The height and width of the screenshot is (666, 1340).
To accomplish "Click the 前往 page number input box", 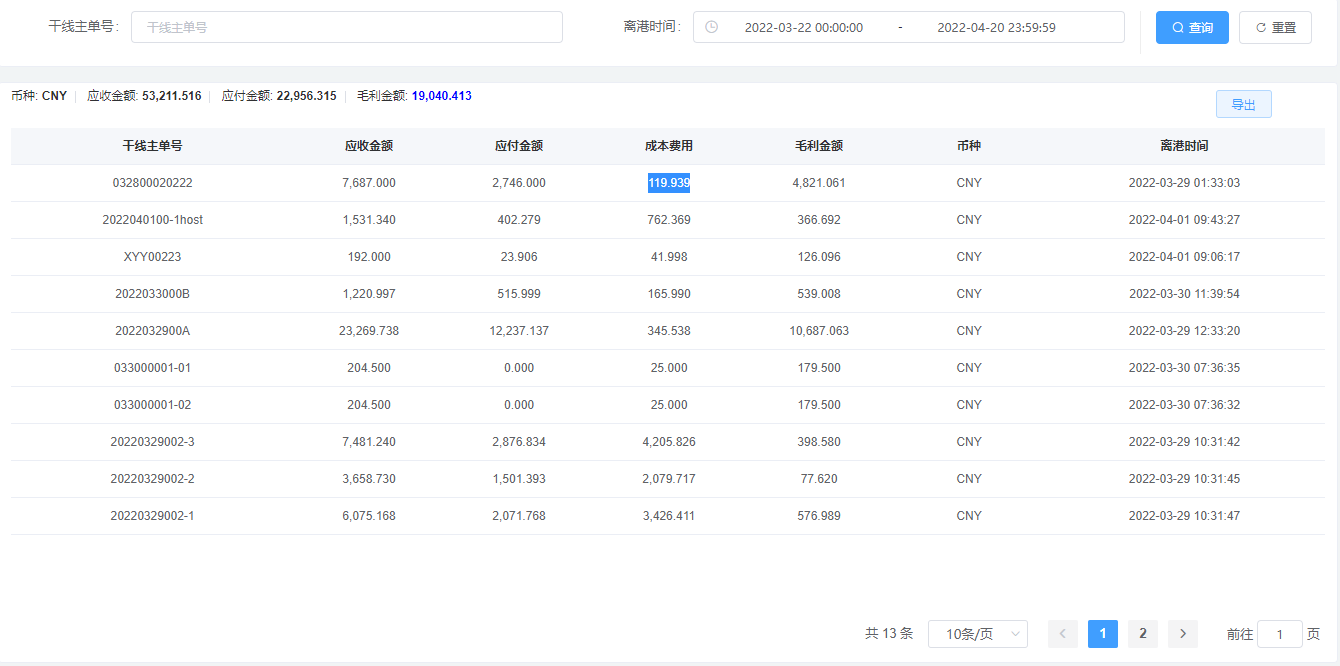I will pyautogui.click(x=1279, y=634).
